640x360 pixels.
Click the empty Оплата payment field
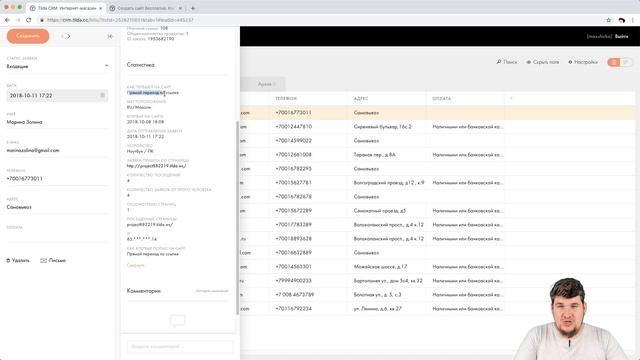[x=57, y=236]
